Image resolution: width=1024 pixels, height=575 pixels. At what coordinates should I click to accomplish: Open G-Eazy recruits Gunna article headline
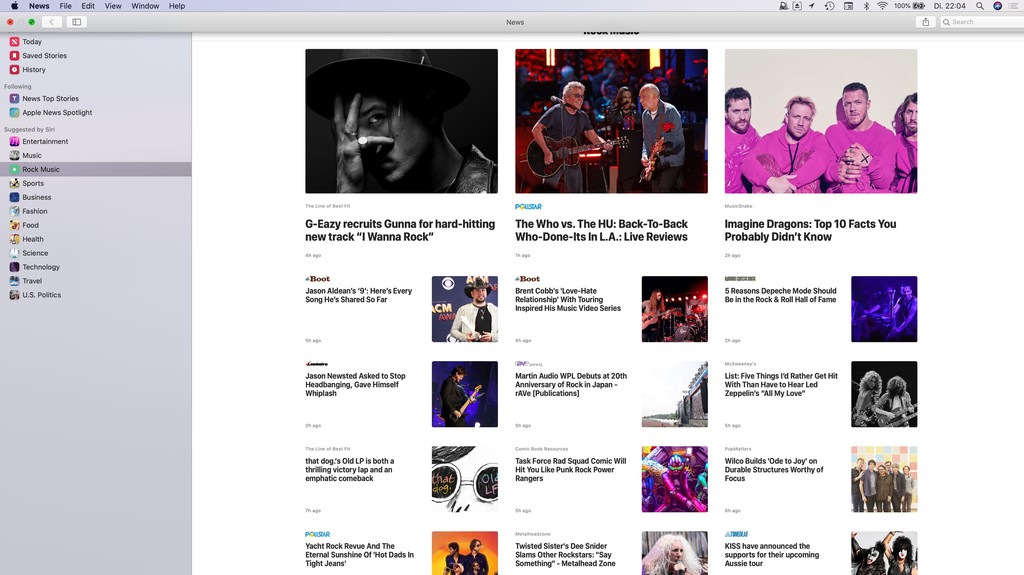(x=400, y=231)
